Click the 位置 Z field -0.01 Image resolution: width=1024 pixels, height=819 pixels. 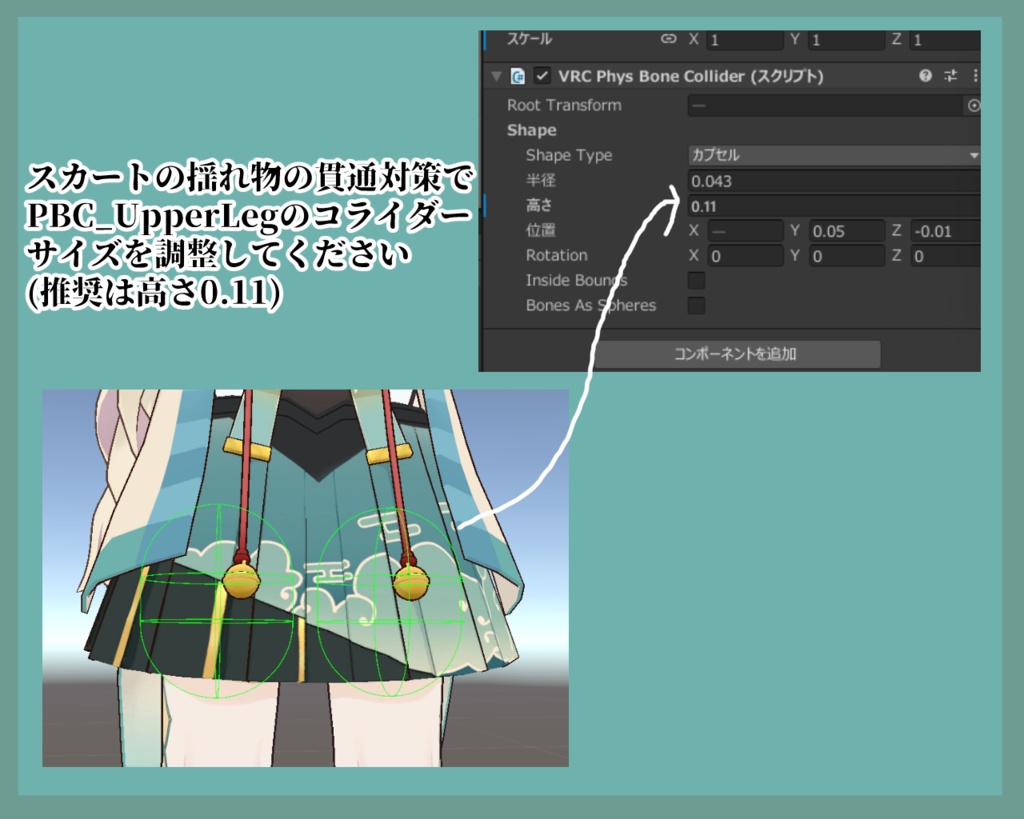945,231
